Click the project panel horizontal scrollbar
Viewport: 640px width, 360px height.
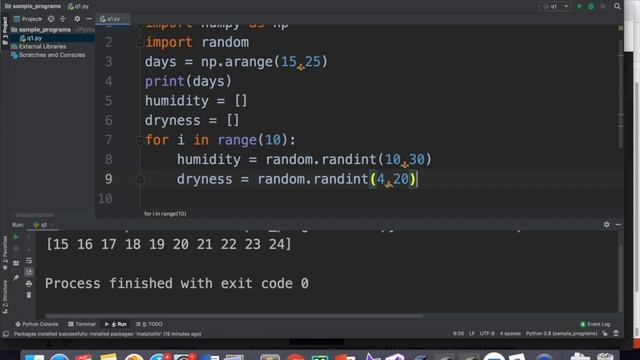pos(34,215)
